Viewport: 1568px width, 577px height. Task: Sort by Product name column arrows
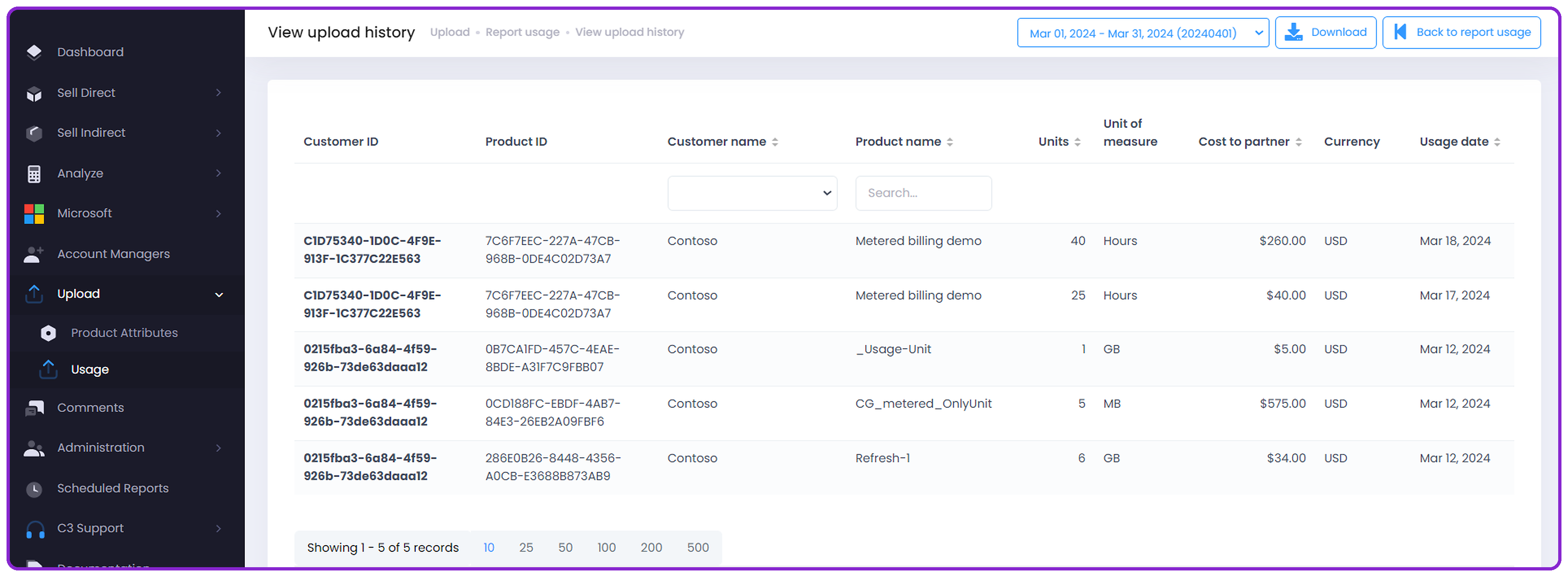click(x=949, y=142)
